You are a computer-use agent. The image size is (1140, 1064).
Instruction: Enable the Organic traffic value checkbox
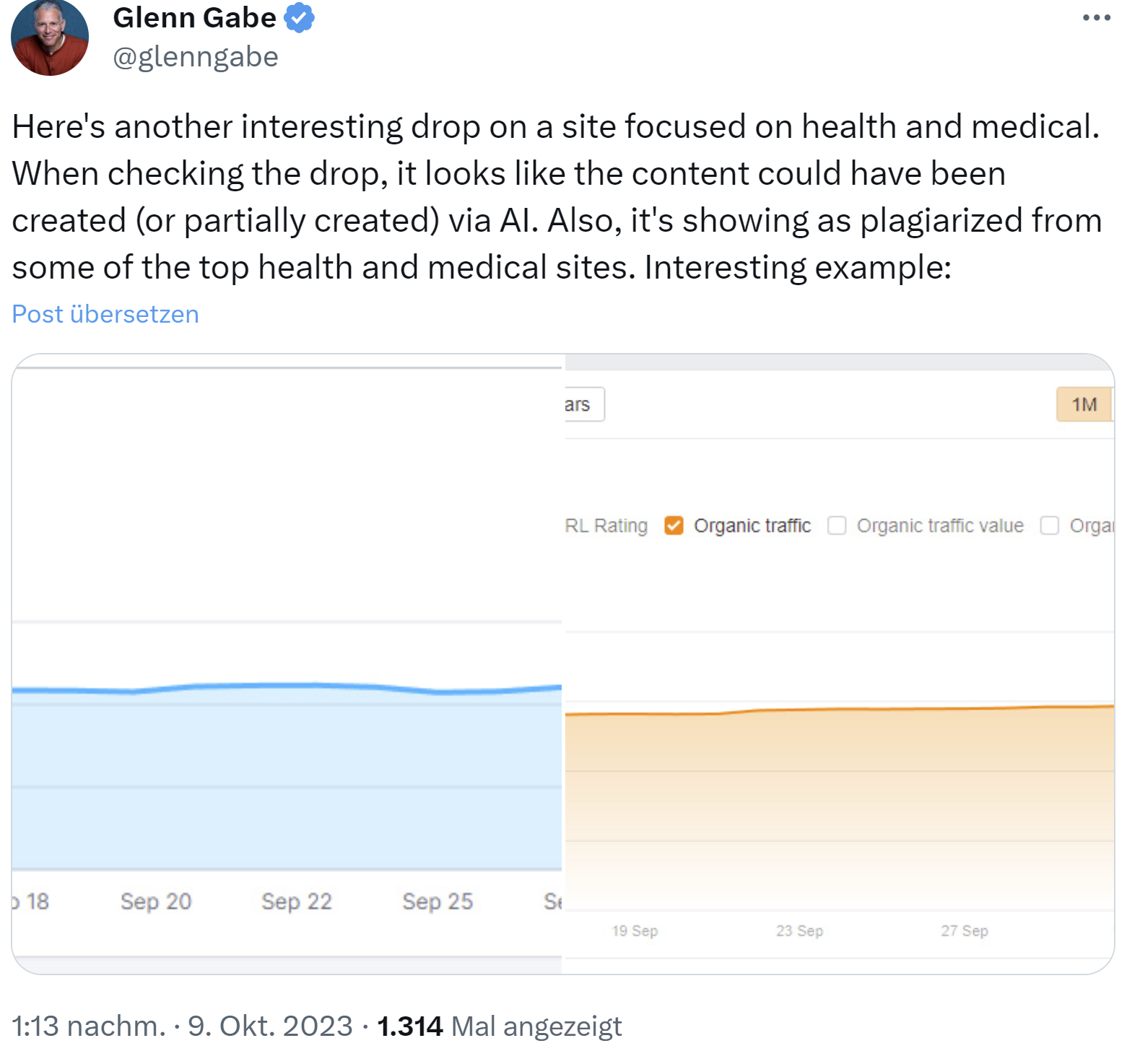point(837,526)
